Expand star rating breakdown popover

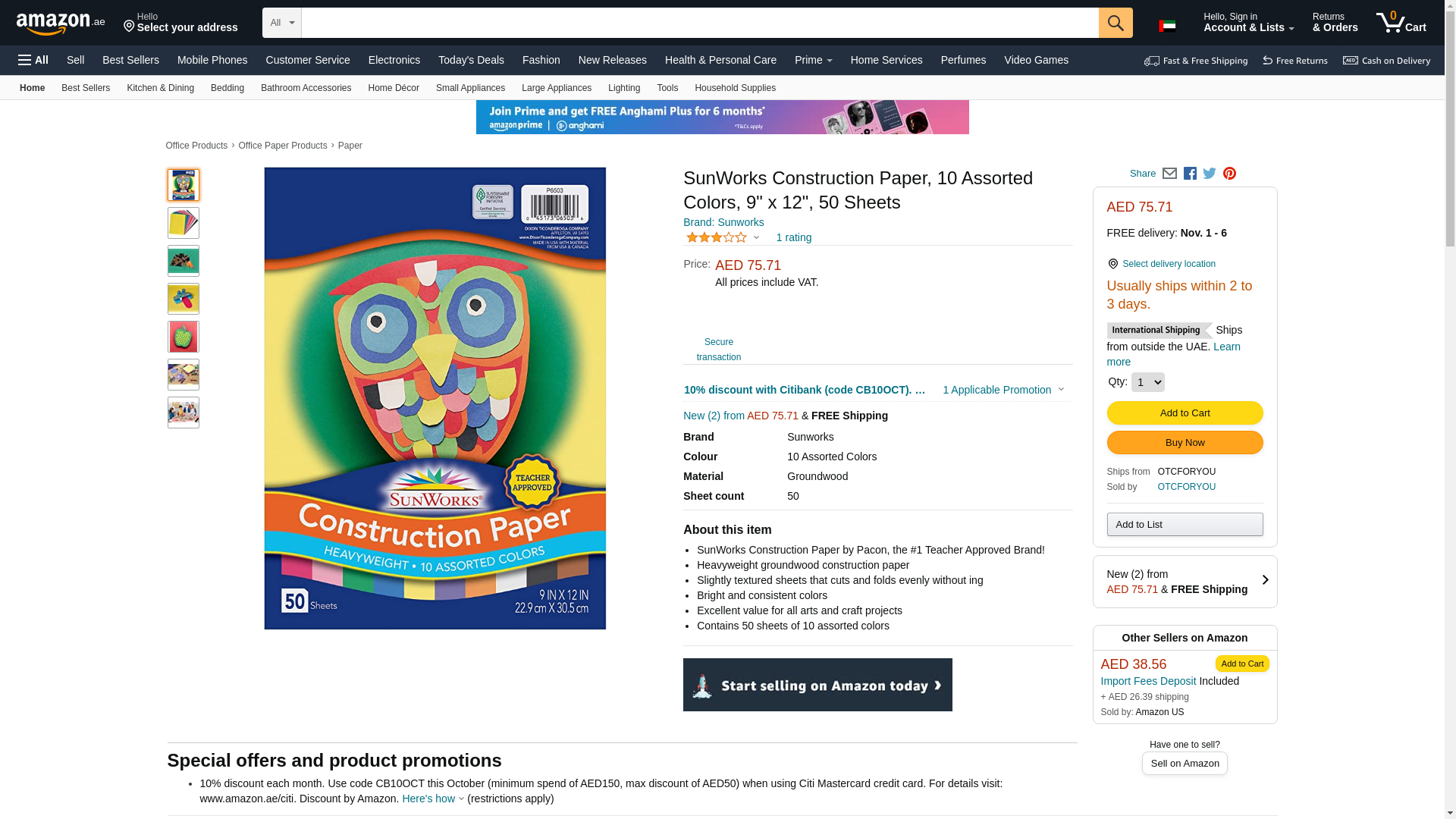point(723,238)
